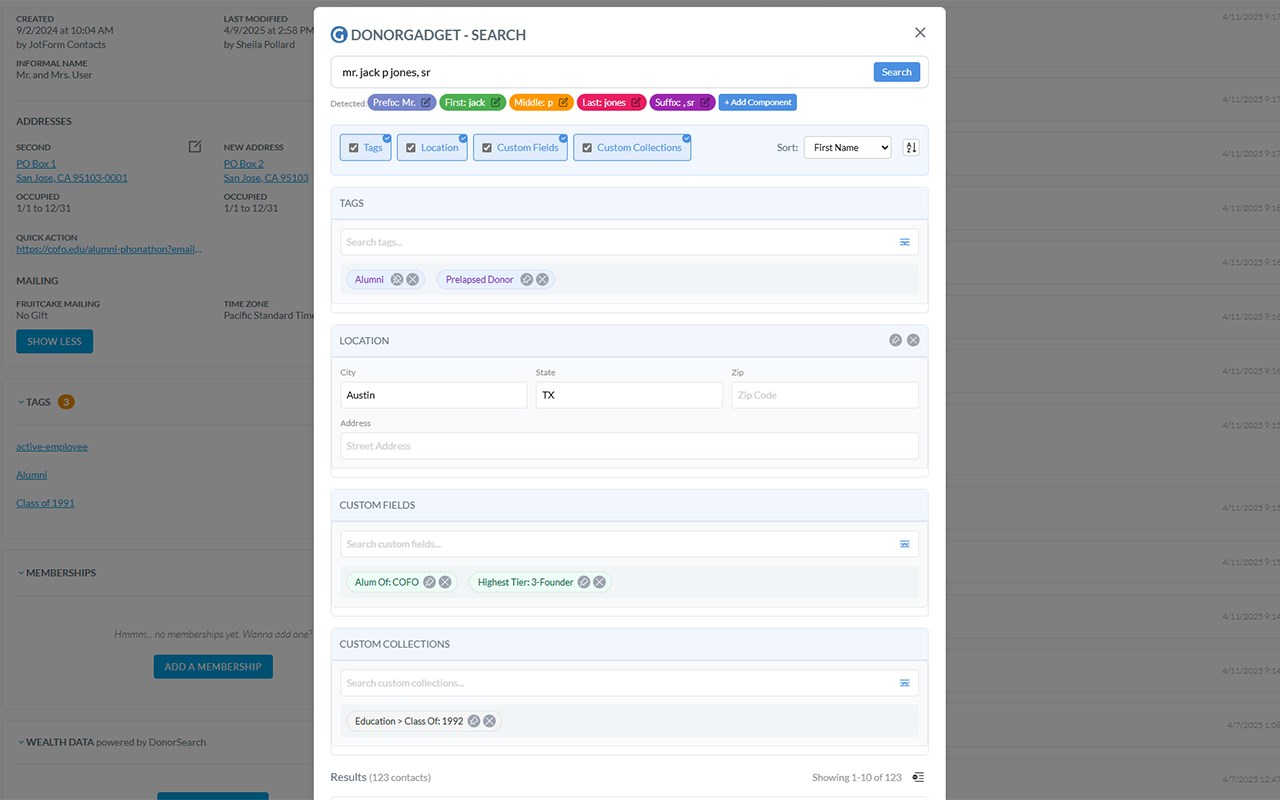Open results list view options icon

[x=918, y=777]
